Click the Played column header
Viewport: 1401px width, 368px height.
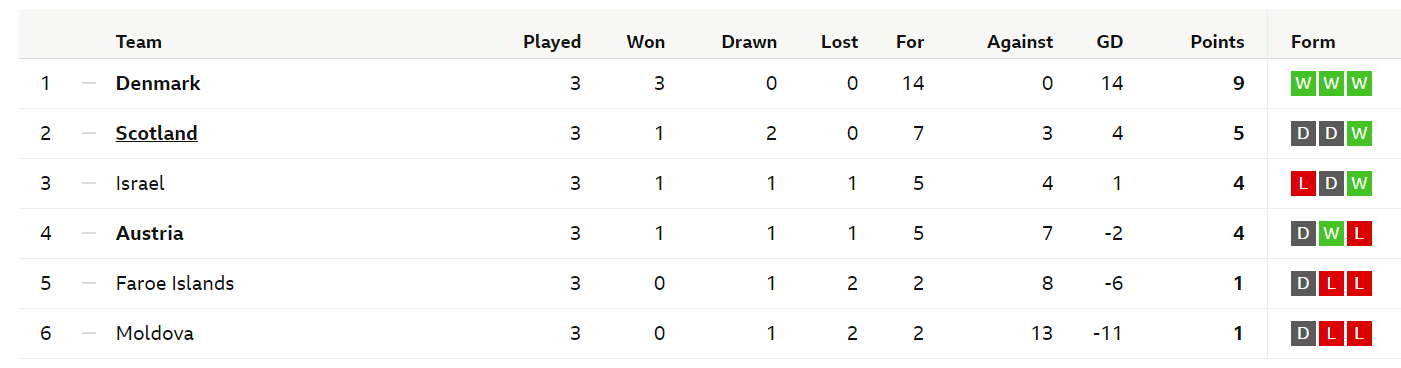pyautogui.click(x=552, y=42)
